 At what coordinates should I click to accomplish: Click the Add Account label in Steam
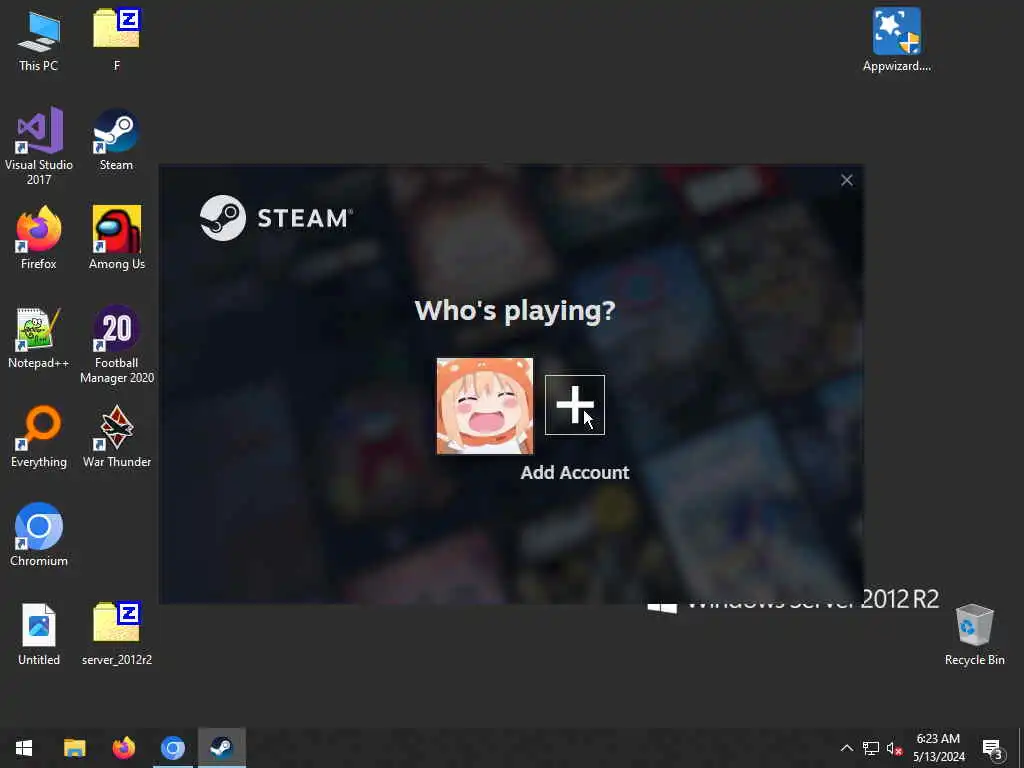575,472
